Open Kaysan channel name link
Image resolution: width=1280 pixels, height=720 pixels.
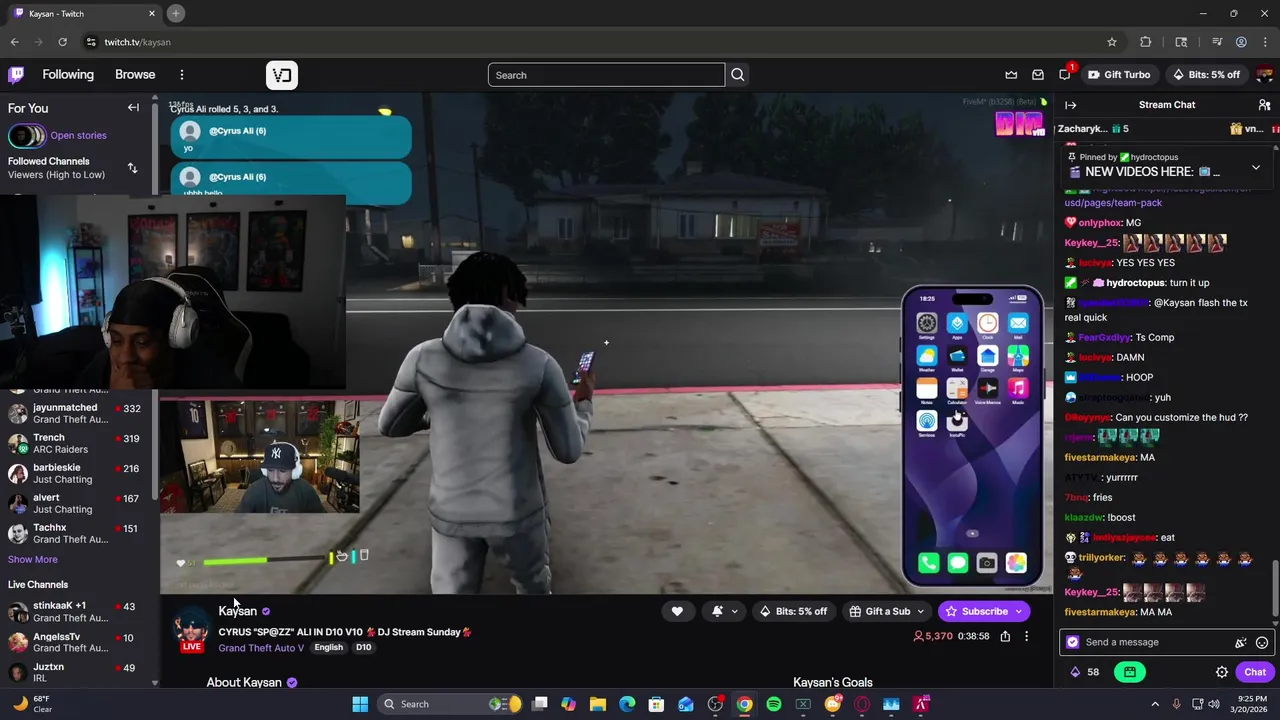pos(238,611)
